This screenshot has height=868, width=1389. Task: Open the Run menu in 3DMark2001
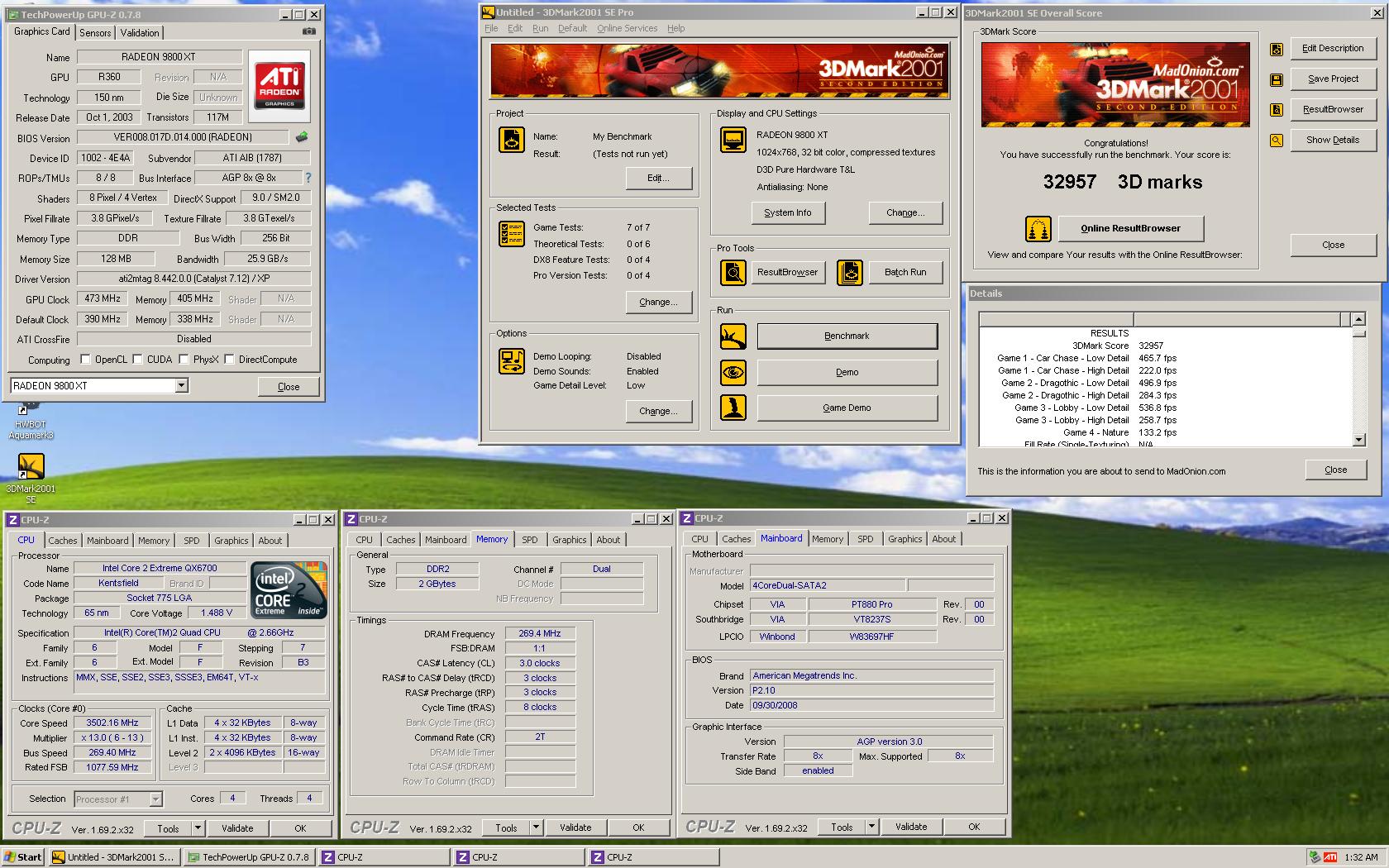pyautogui.click(x=540, y=28)
